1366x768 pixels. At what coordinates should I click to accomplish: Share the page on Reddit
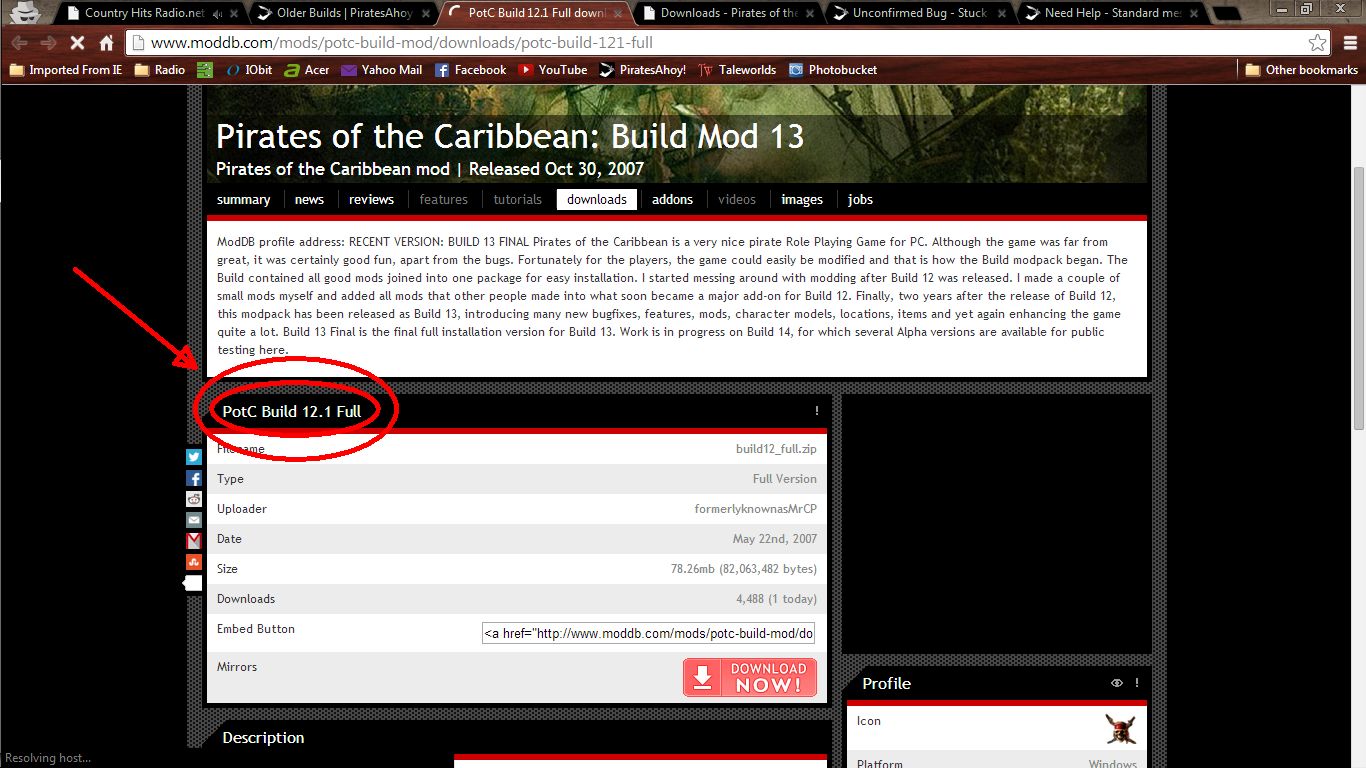[x=194, y=499]
